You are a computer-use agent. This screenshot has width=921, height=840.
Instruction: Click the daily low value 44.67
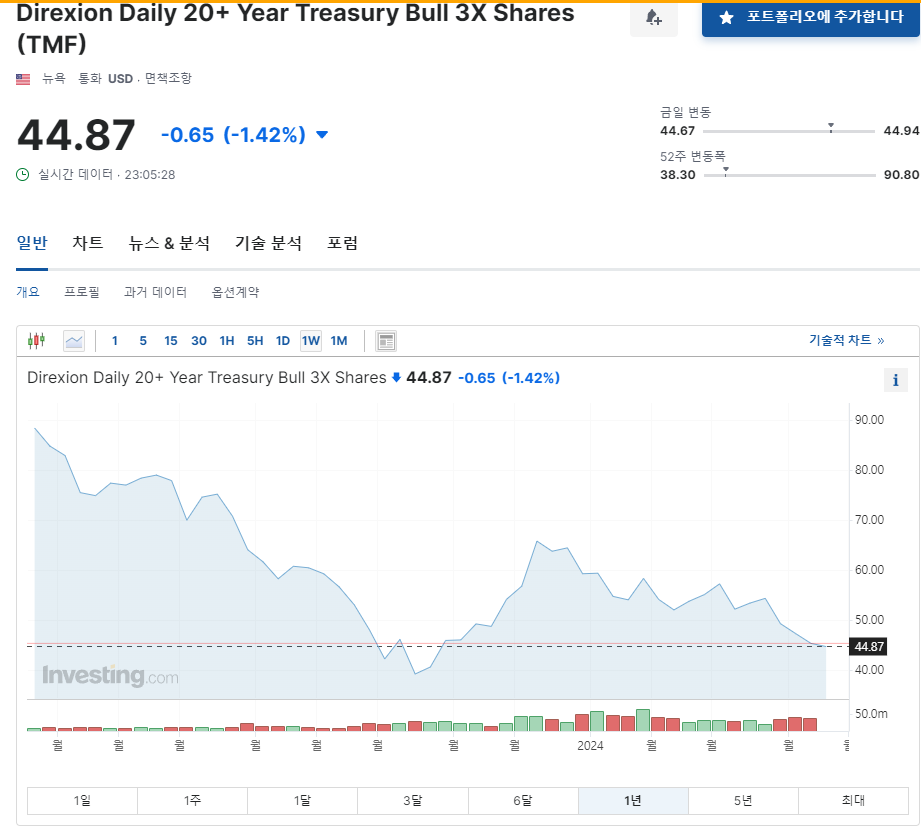[677, 131]
